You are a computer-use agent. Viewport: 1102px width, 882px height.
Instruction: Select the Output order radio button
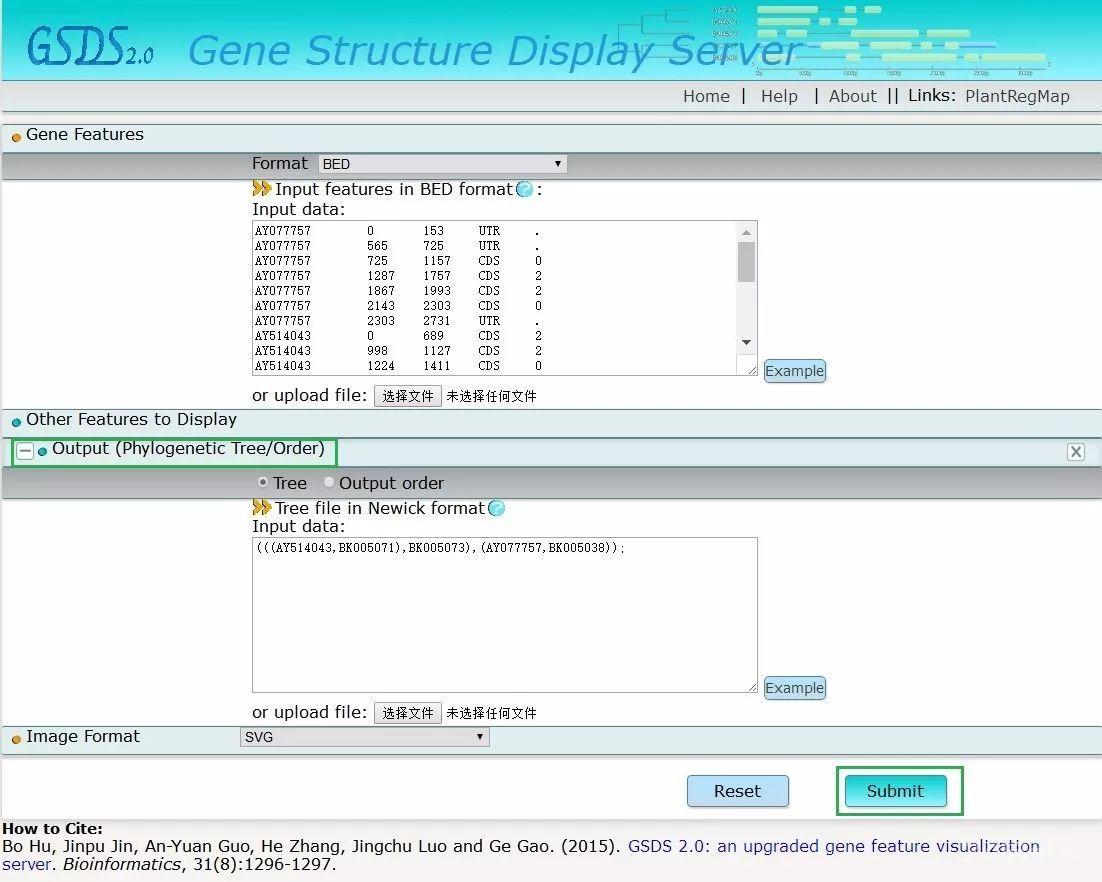pyautogui.click(x=328, y=482)
